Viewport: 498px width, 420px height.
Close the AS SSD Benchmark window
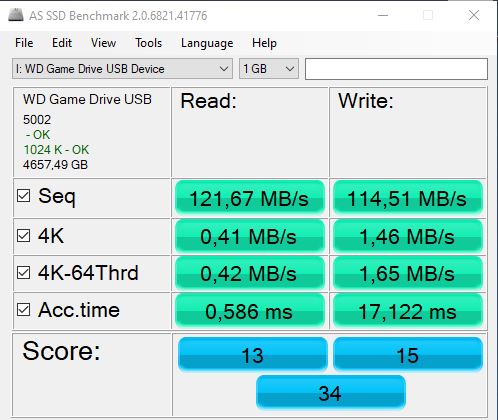474,15
